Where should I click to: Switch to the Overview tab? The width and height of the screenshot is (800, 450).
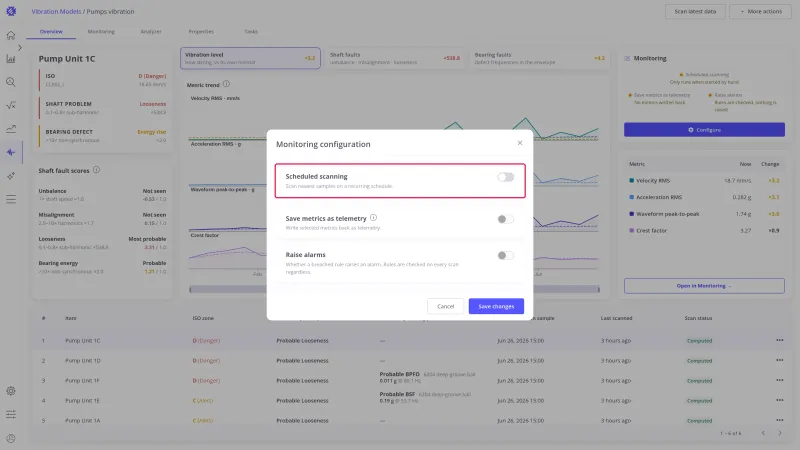[51, 32]
